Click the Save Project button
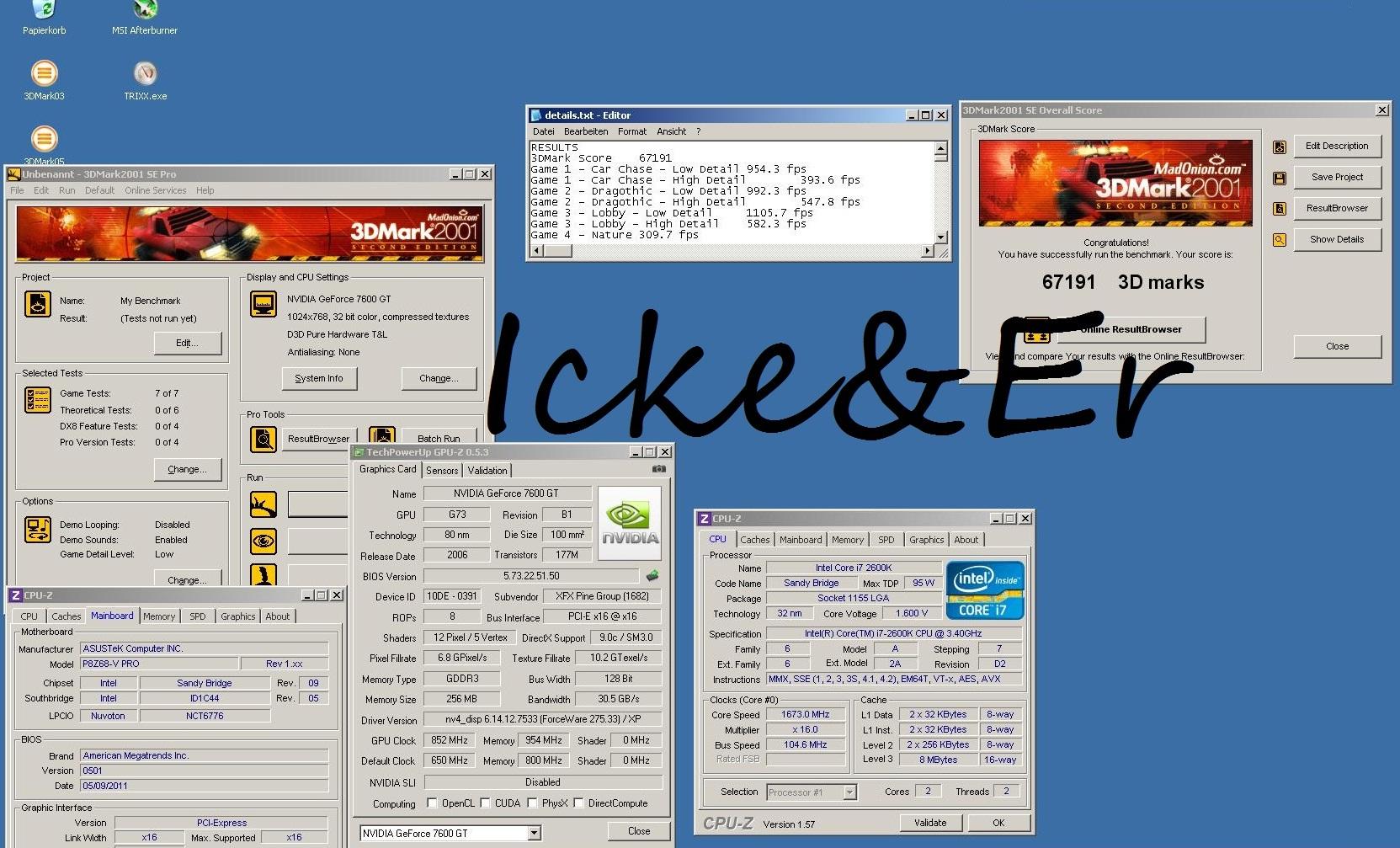This screenshot has height=848, width=1400. (1337, 177)
